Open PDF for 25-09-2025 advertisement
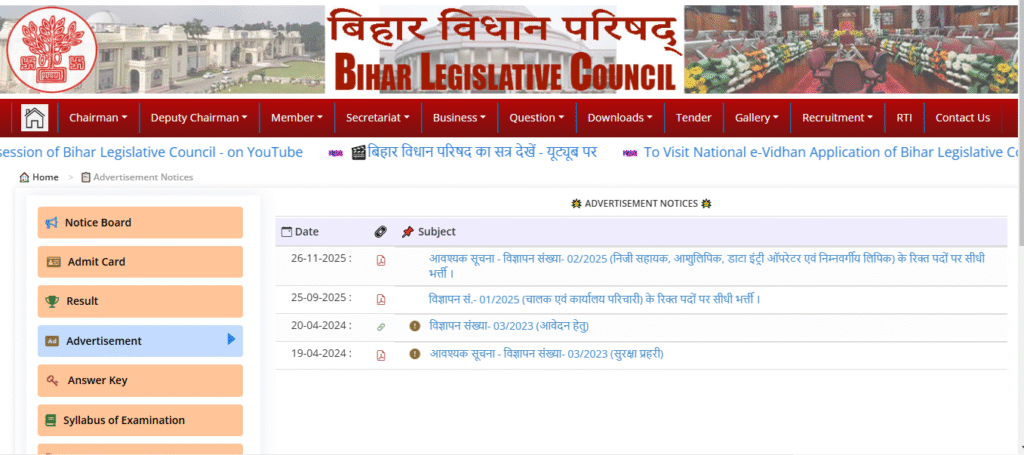1024x455 pixels. point(381,300)
